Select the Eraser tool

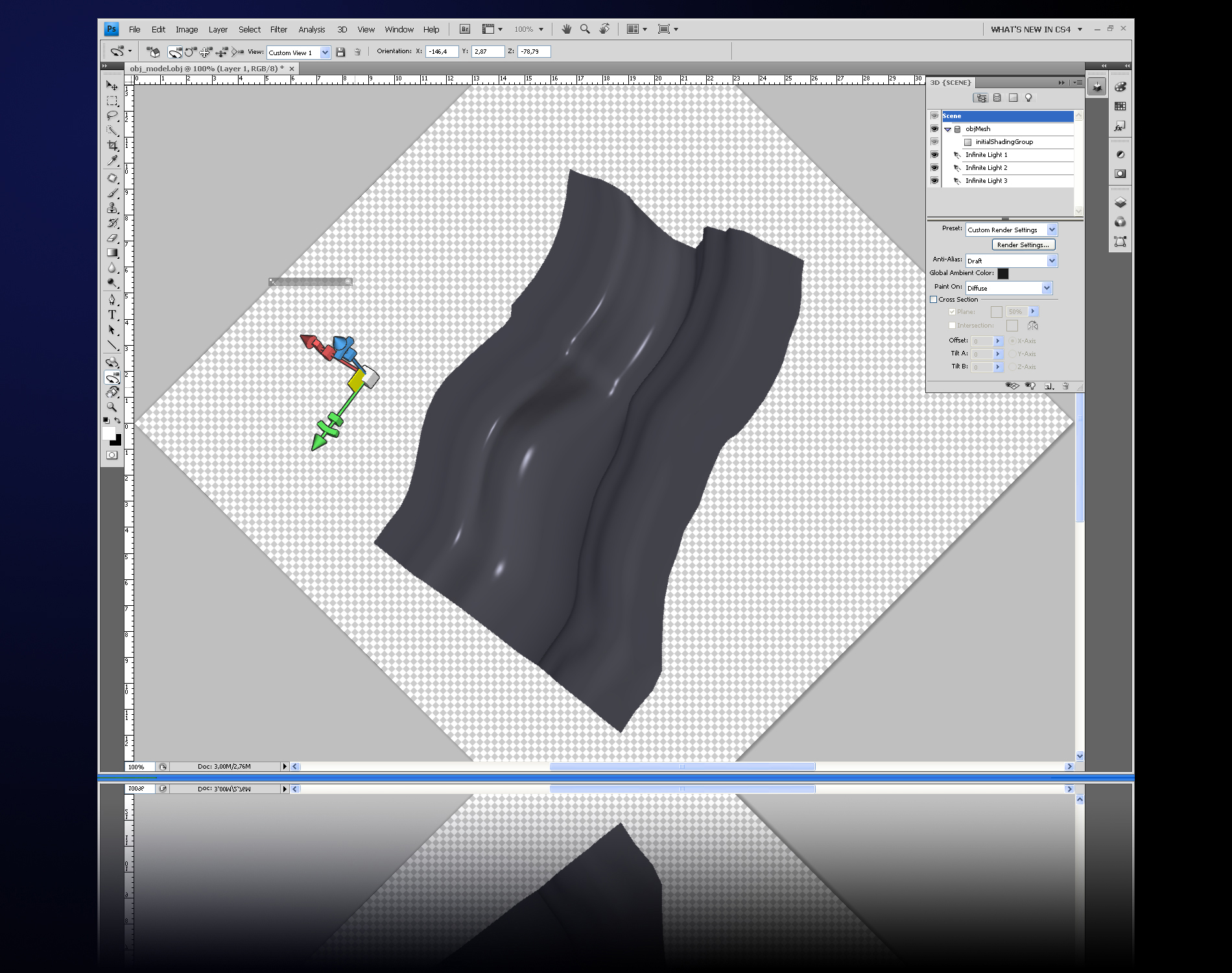point(112,238)
